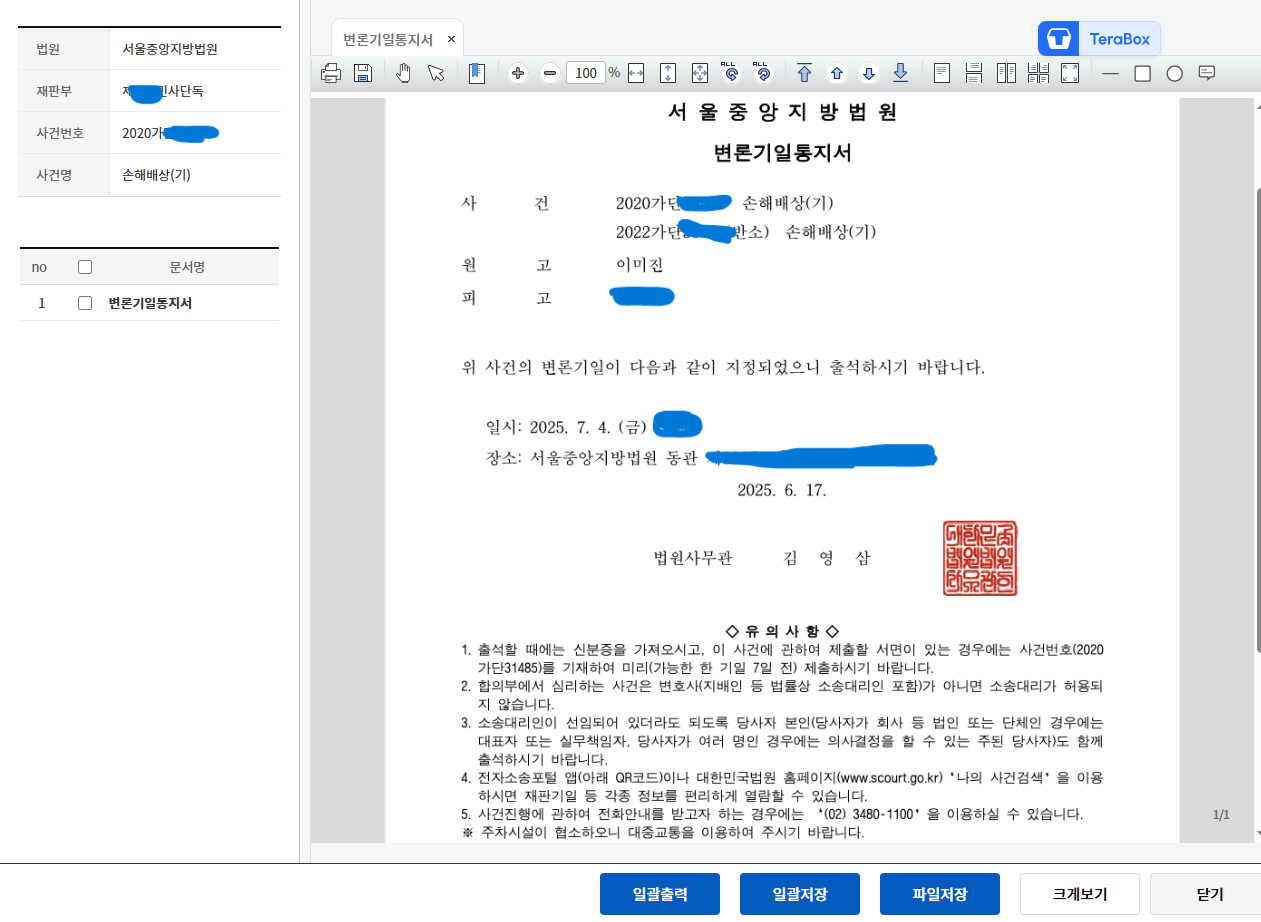1261x922 pixels.
Task: Open the Print dialog icon
Action: click(330, 72)
